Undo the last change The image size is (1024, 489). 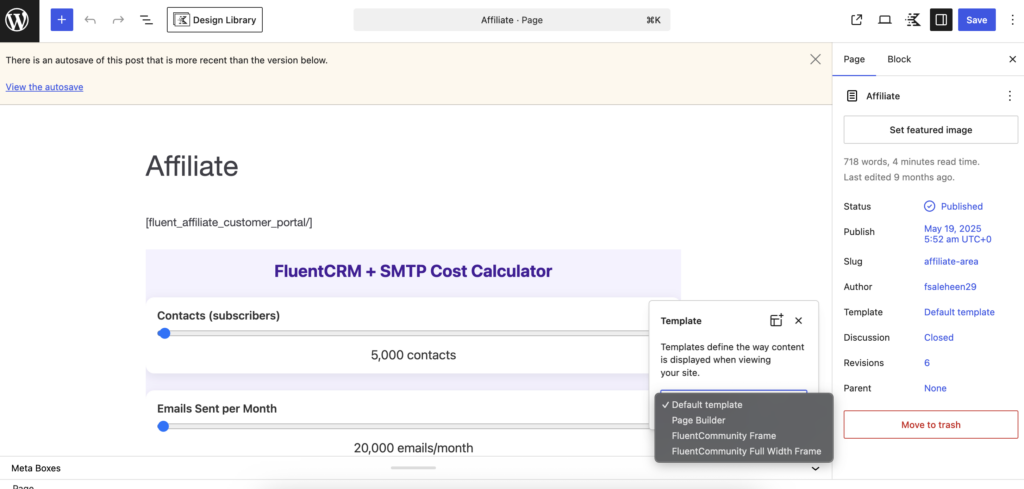point(90,20)
